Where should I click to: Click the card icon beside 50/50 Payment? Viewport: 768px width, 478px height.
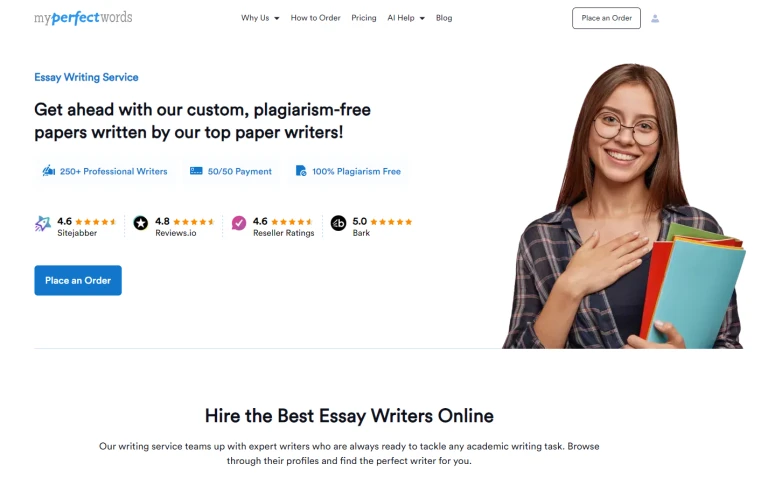point(196,171)
